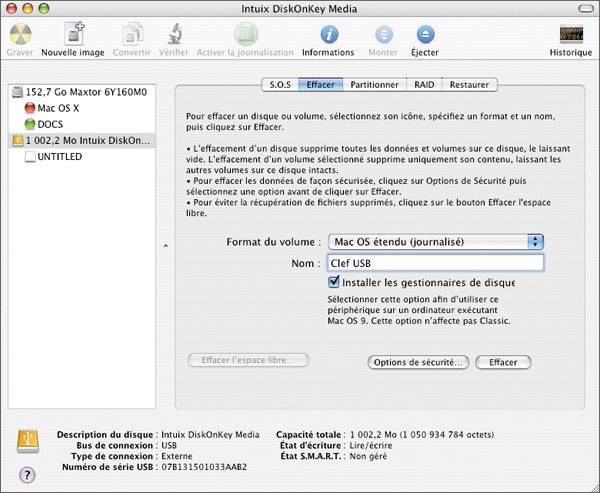
Task: Select the Mac OS X volume row
Action: coord(82,108)
